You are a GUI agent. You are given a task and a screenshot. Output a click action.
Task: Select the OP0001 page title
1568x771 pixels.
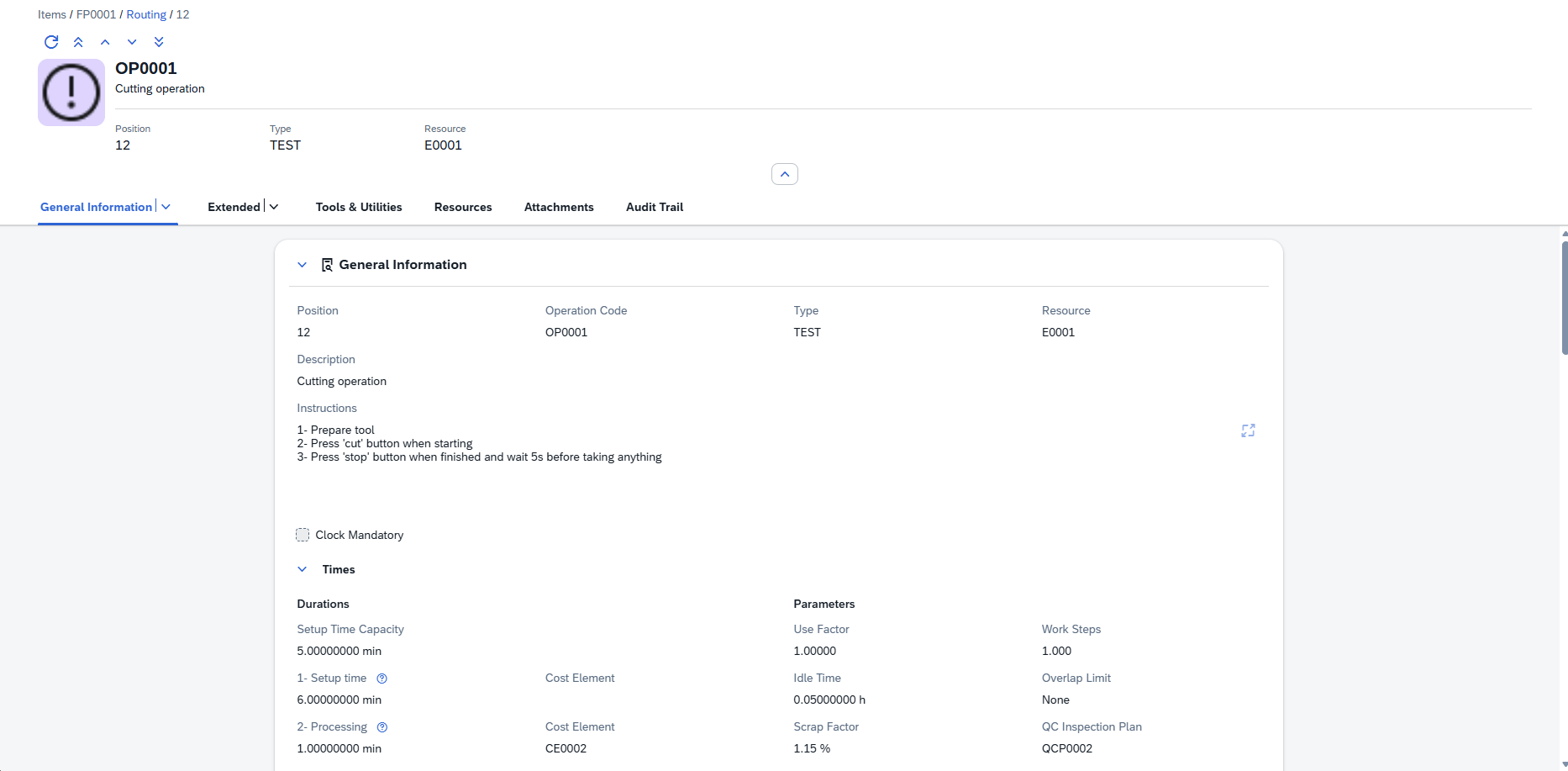click(146, 68)
